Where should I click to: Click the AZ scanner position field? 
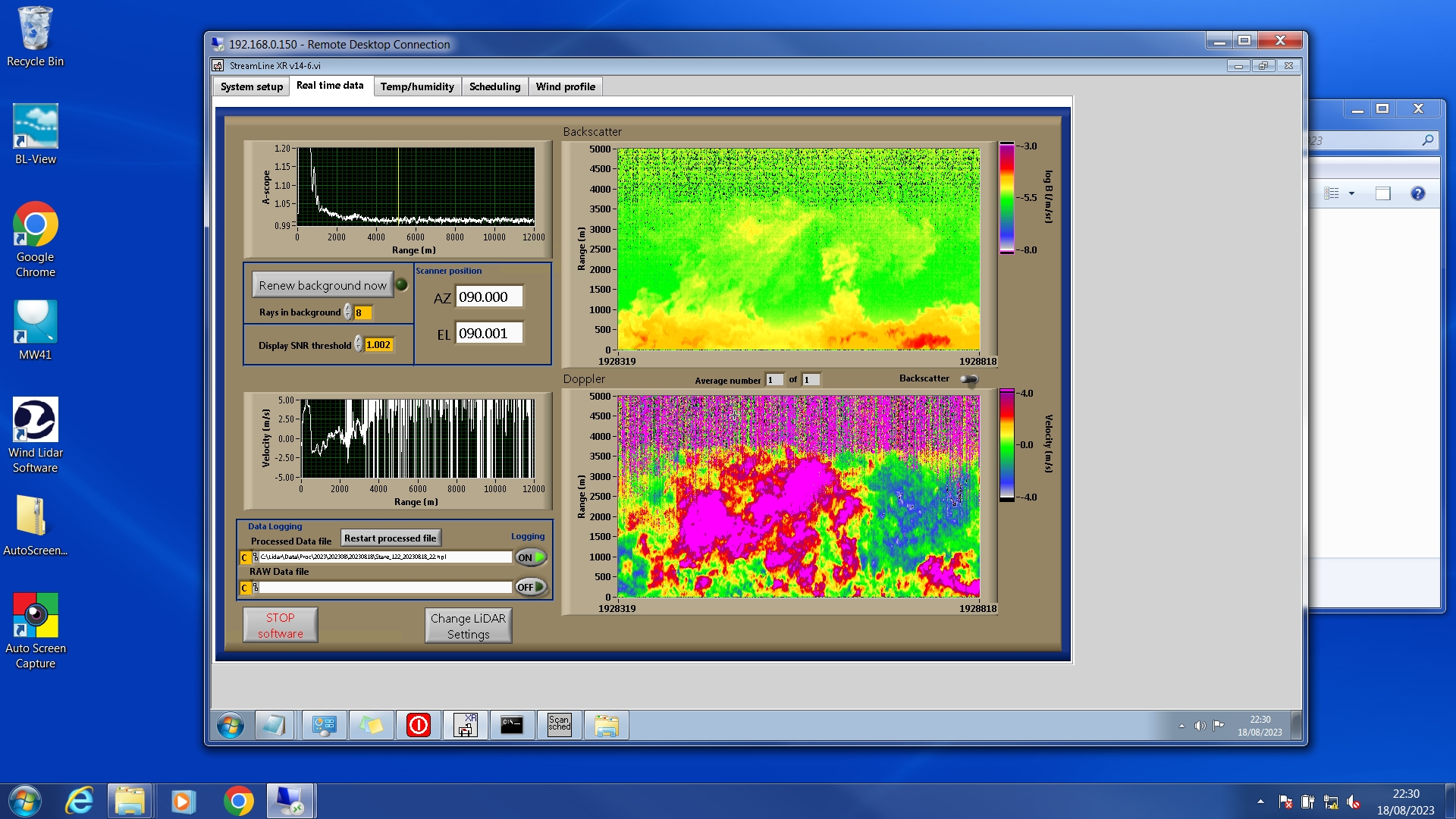point(488,297)
